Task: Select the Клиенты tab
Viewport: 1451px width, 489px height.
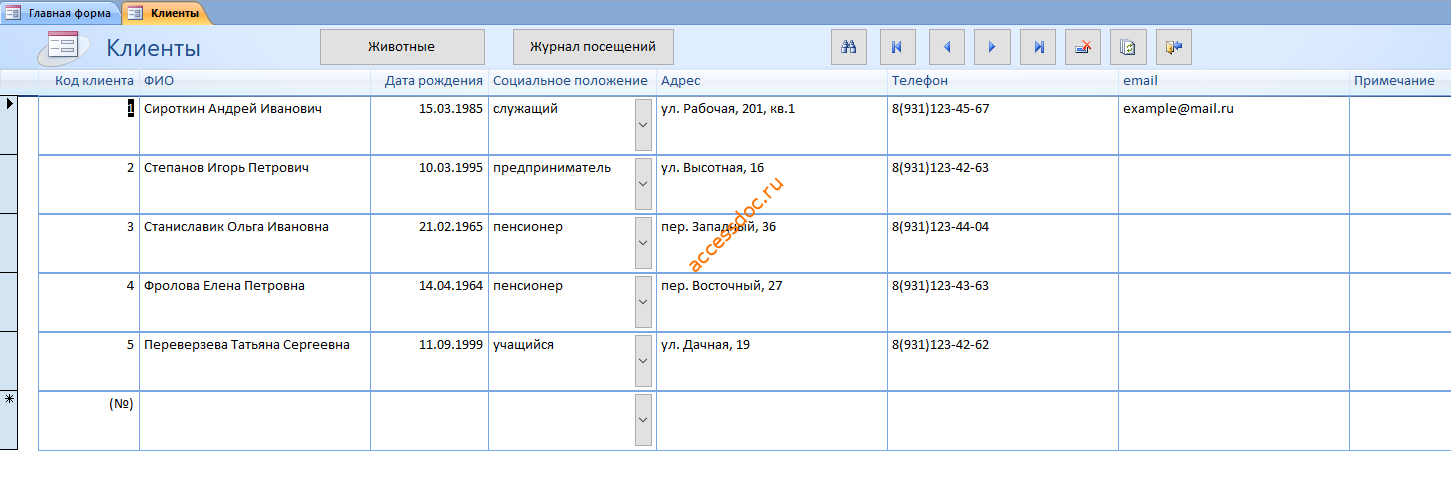Action: 166,13
